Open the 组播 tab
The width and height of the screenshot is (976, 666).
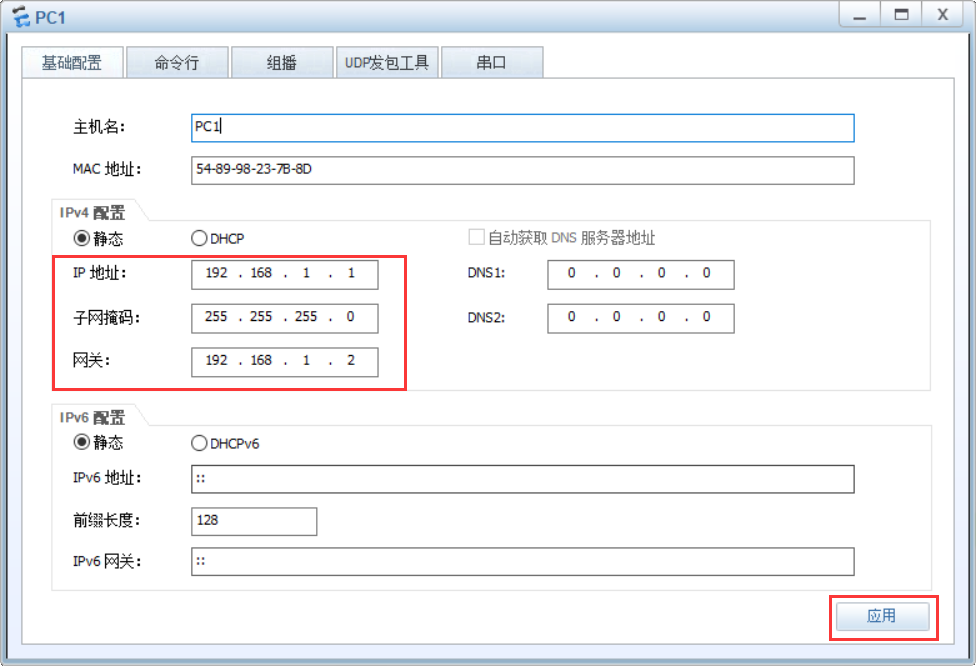tap(282, 62)
